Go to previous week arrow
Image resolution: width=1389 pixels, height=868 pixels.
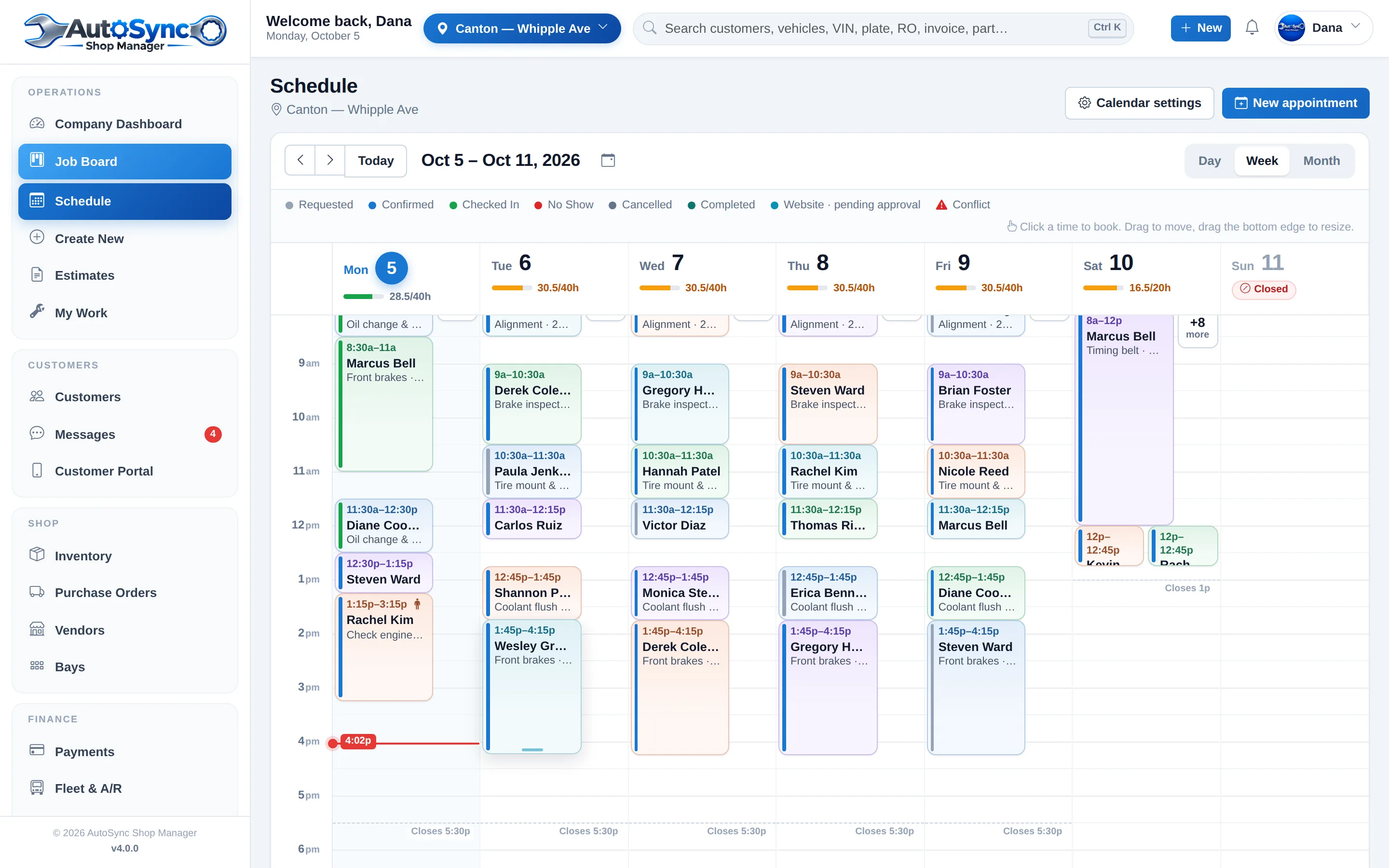[300, 160]
